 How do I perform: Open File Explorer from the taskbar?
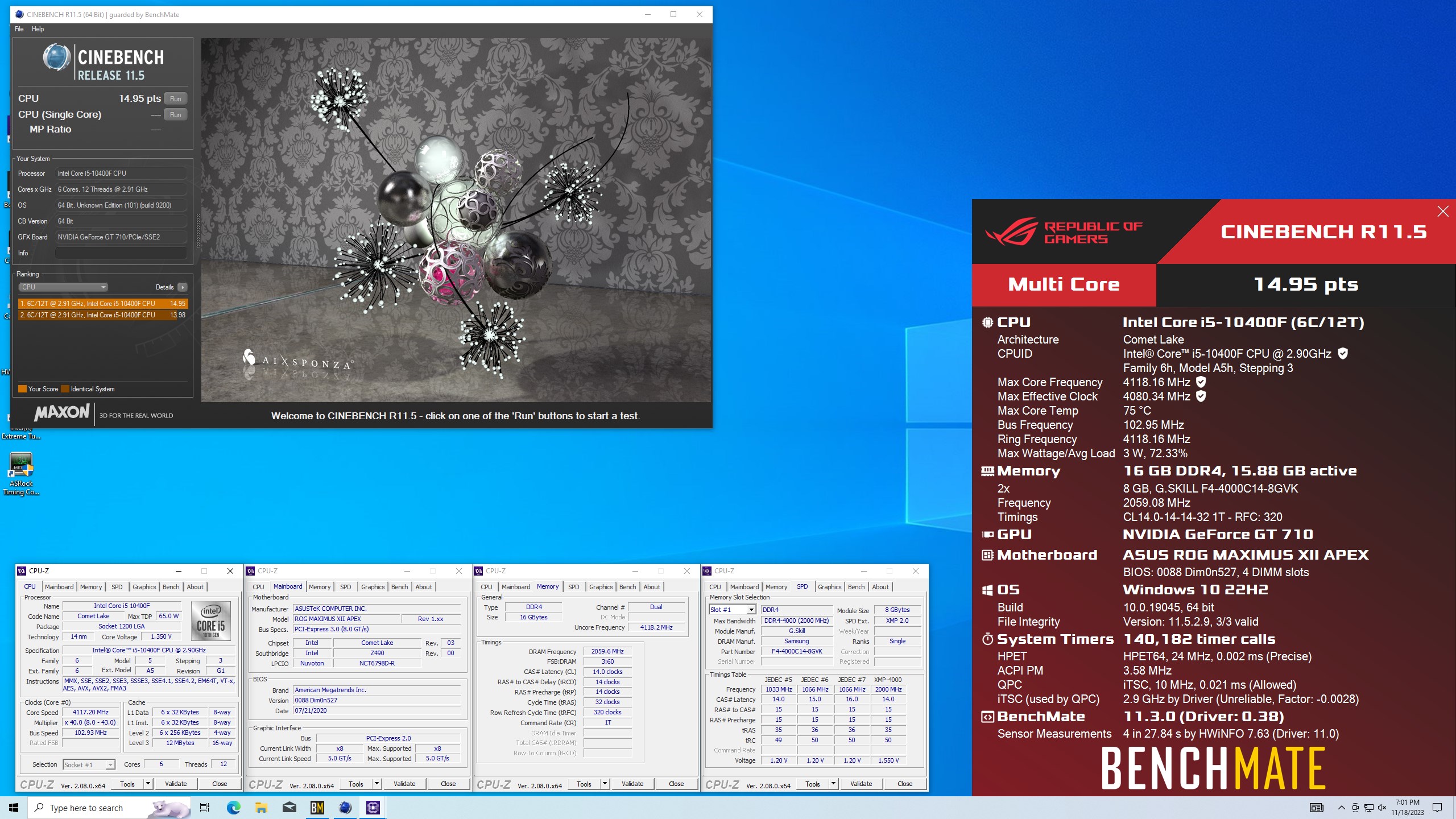click(x=261, y=808)
